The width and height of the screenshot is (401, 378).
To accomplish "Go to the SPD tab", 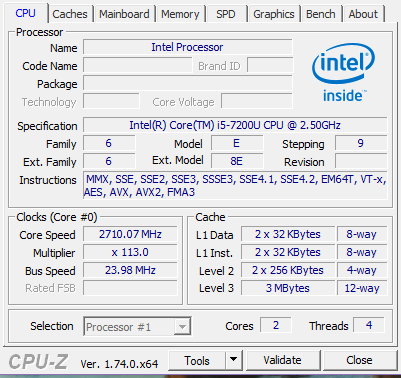I will [x=226, y=14].
